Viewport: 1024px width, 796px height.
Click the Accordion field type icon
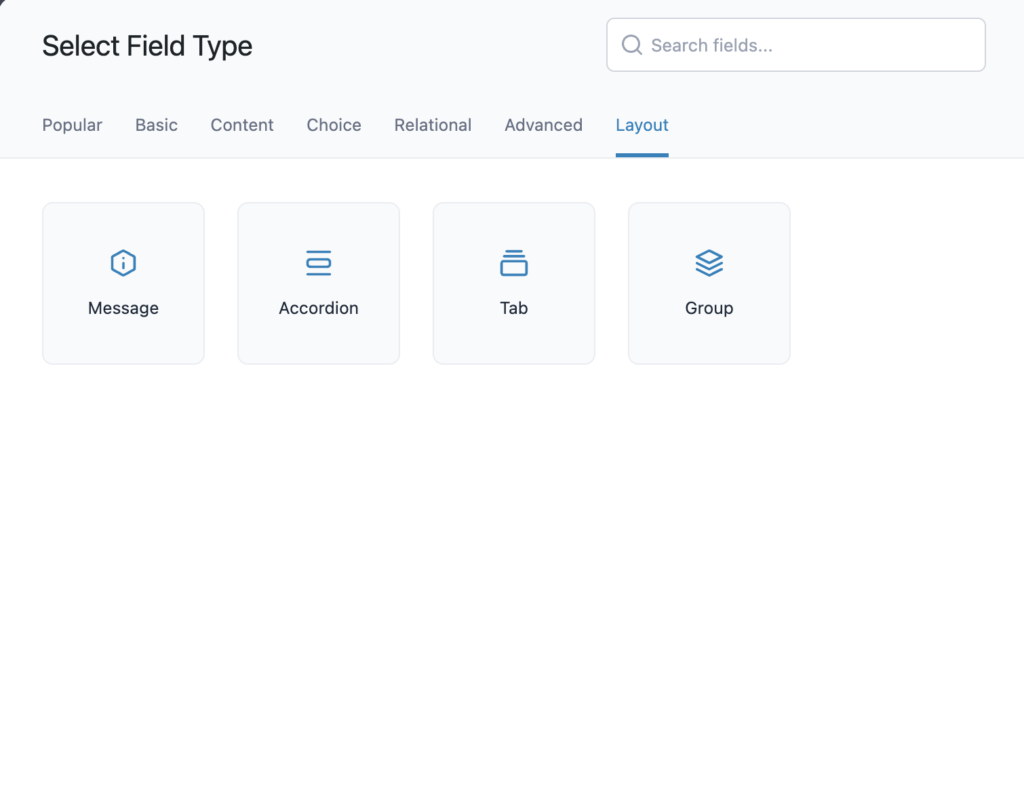coord(319,263)
